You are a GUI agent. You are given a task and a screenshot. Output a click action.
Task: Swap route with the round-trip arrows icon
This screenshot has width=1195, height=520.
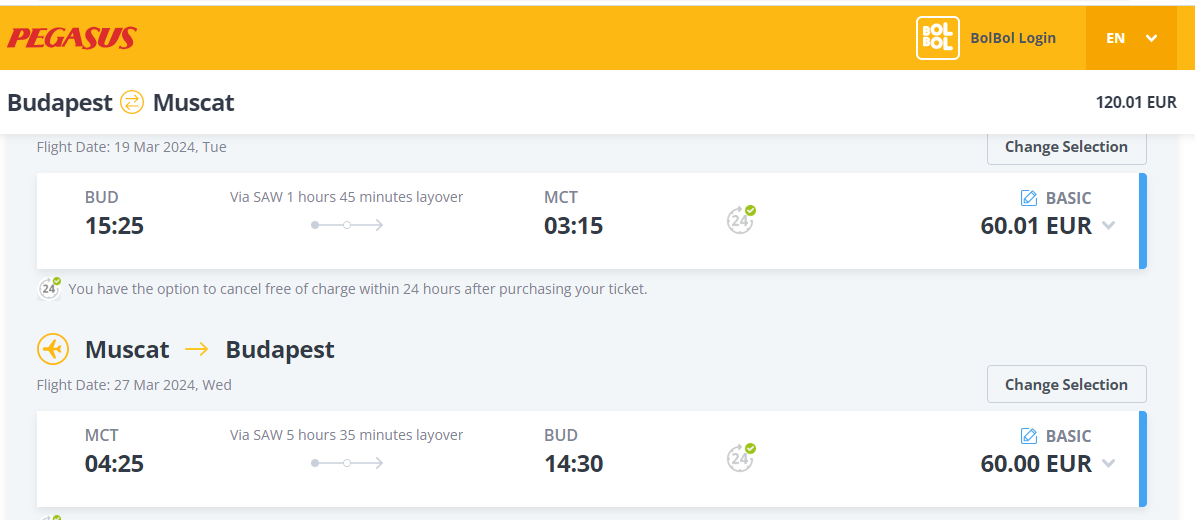point(132,102)
